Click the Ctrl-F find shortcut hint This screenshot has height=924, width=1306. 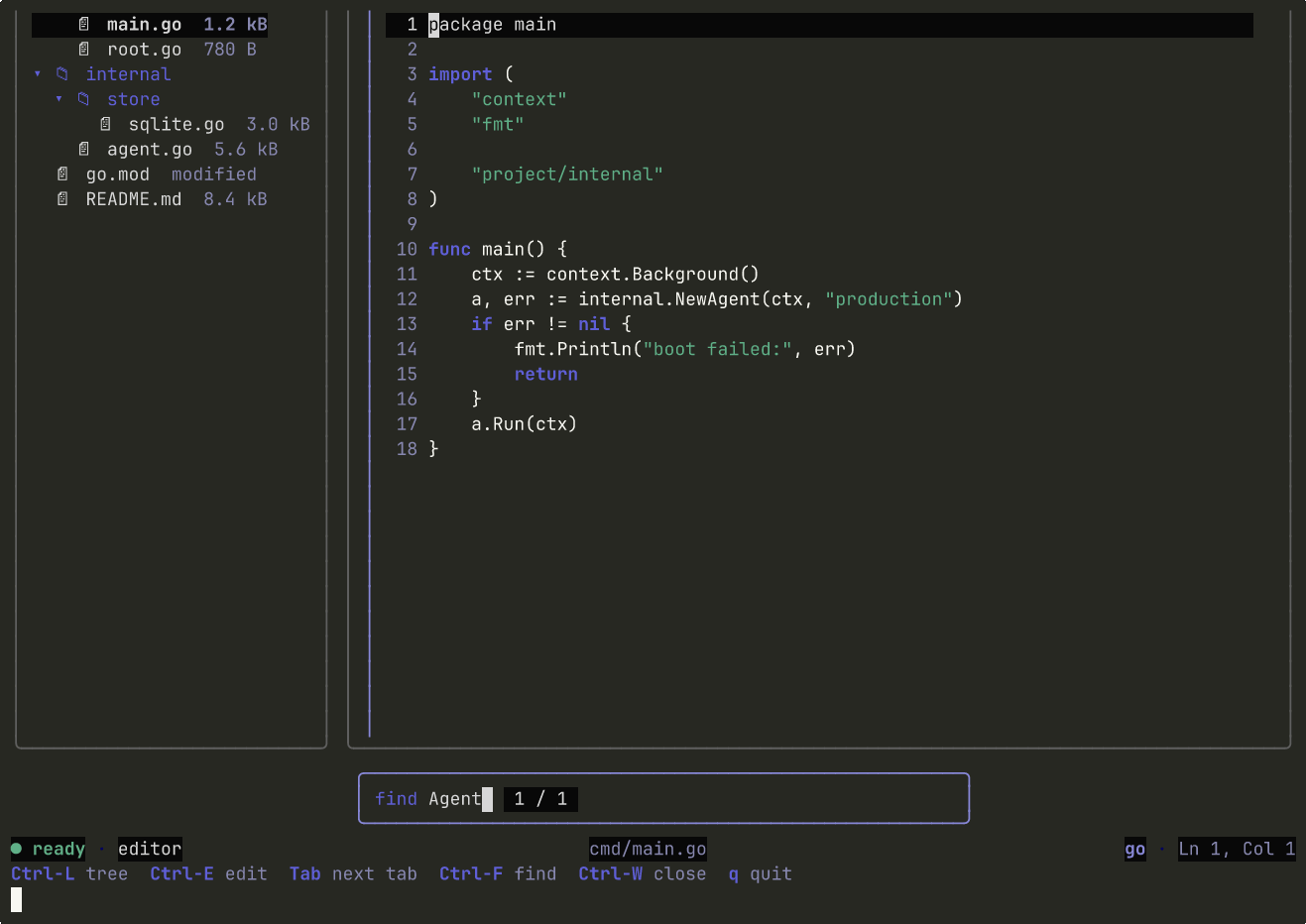498,873
